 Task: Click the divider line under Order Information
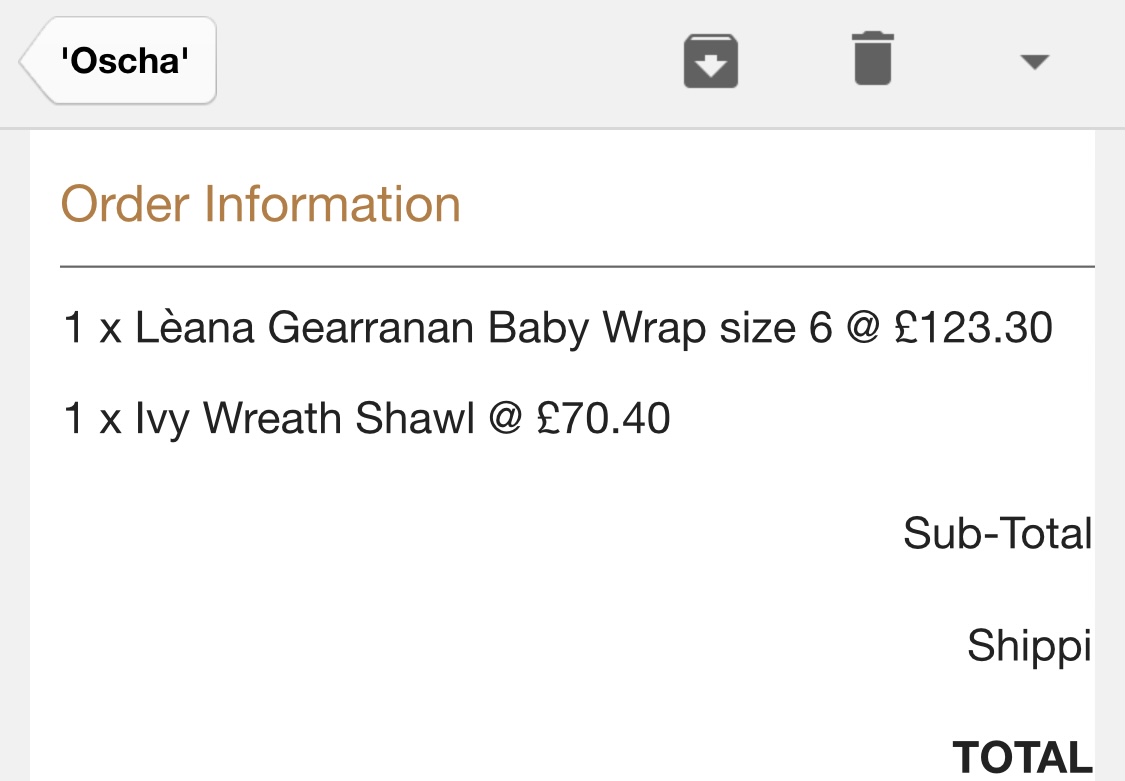tap(577, 267)
